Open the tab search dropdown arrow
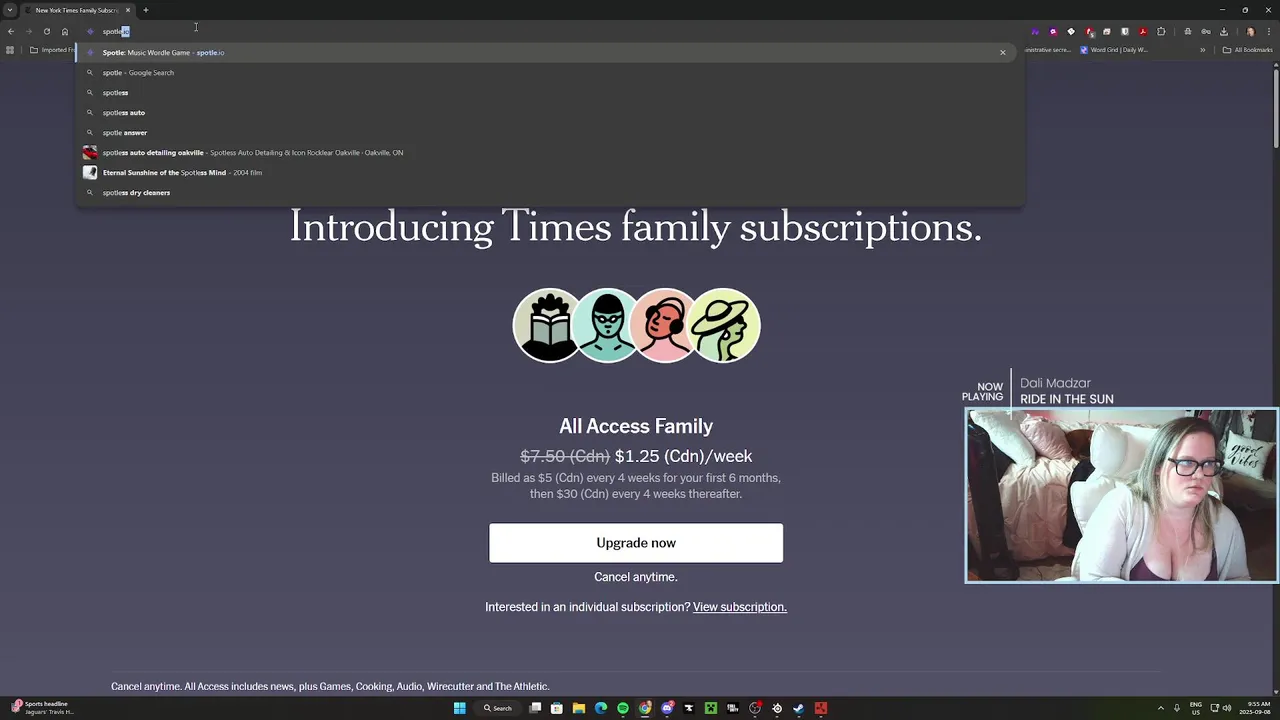The image size is (1280, 720). [10, 10]
